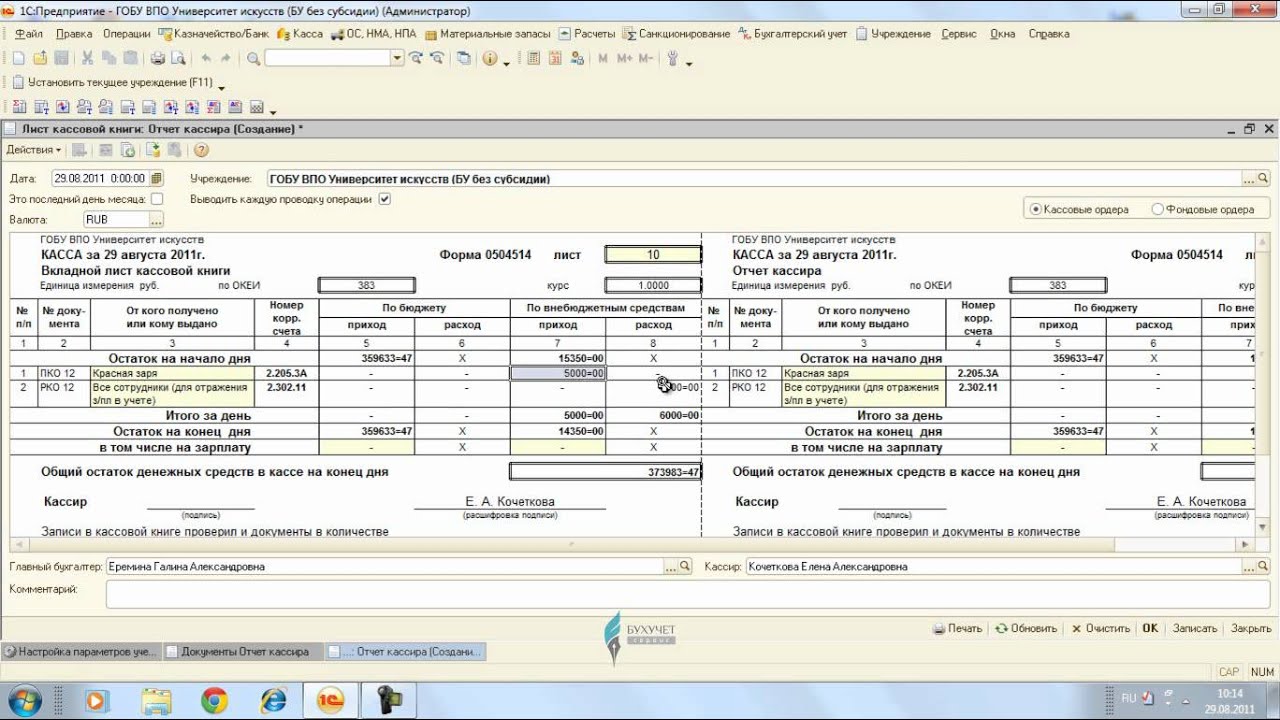The width and height of the screenshot is (1280, 720).
Task: Open the Действия dropdown menu
Action: pos(34,150)
